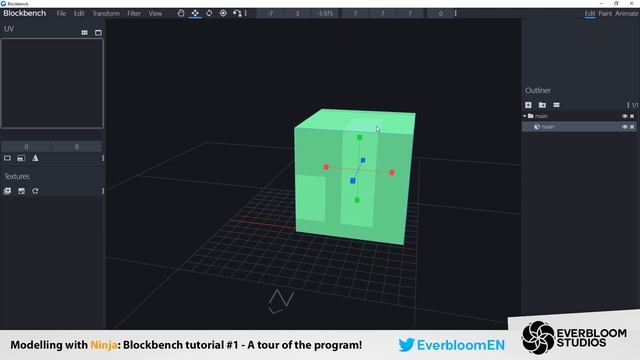The image size is (640, 360).
Task: Open the Filter menu
Action: 133,13
